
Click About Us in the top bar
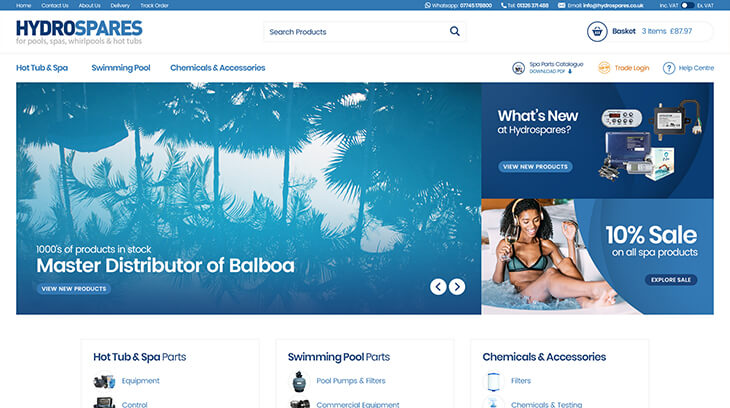(89, 6)
